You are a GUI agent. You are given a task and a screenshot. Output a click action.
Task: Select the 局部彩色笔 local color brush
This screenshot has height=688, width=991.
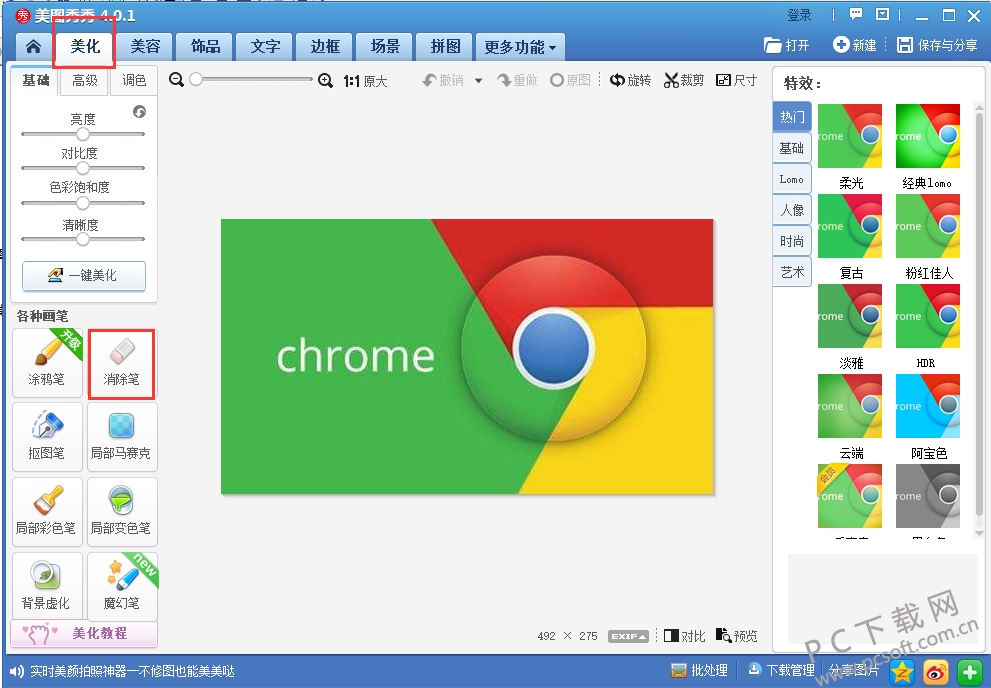click(x=47, y=512)
